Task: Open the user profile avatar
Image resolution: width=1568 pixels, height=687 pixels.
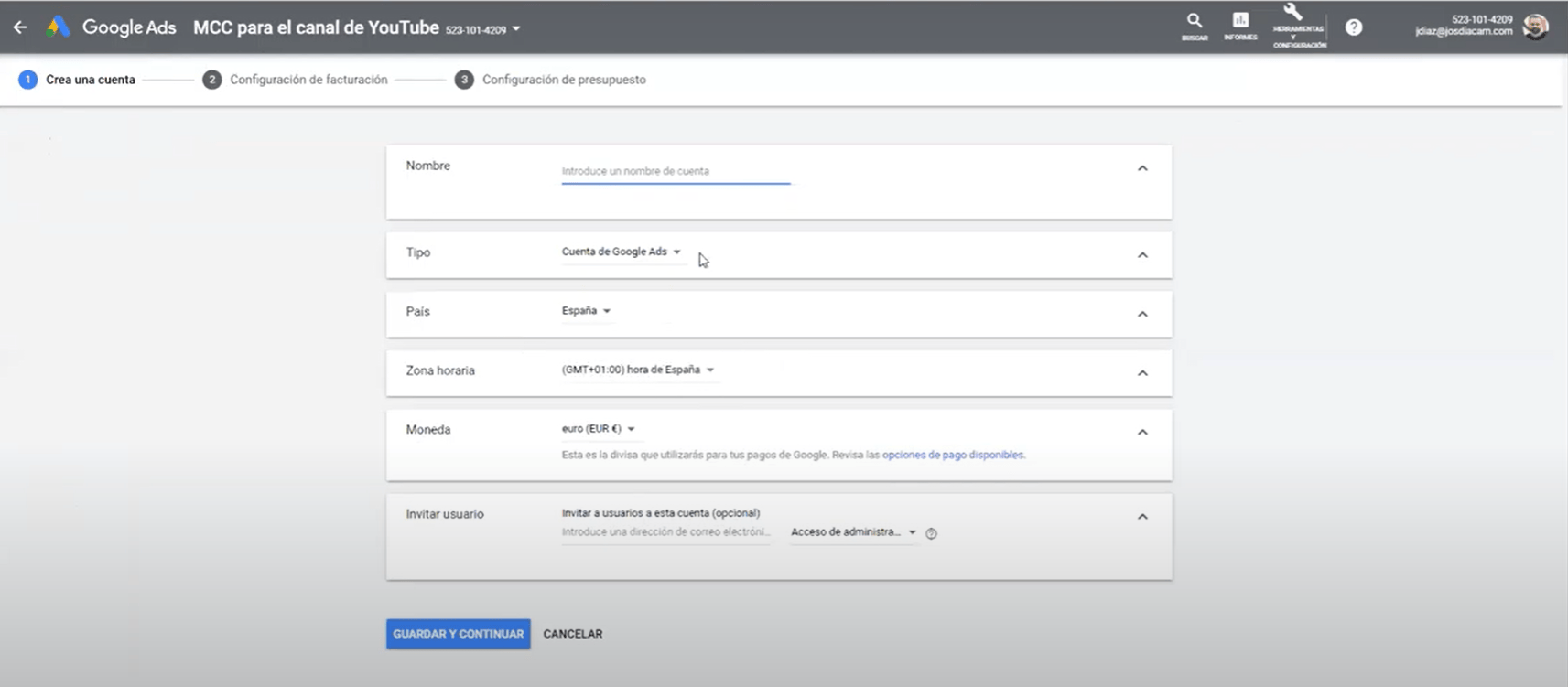Action: point(1535,27)
